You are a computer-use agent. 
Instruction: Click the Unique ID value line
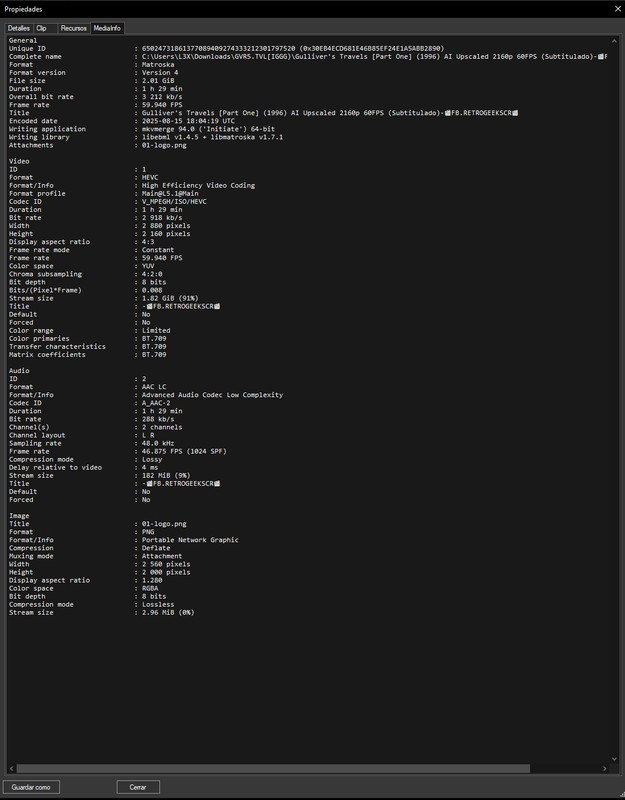coord(292,48)
